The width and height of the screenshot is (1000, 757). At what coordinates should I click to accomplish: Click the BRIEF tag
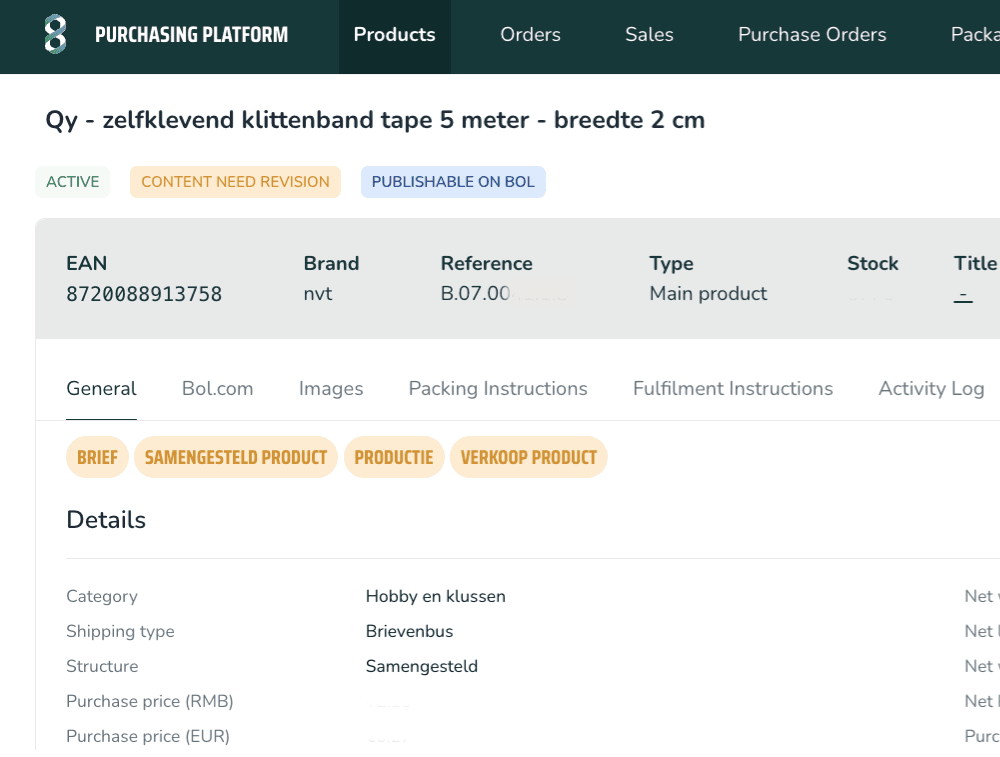click(97, 458)
